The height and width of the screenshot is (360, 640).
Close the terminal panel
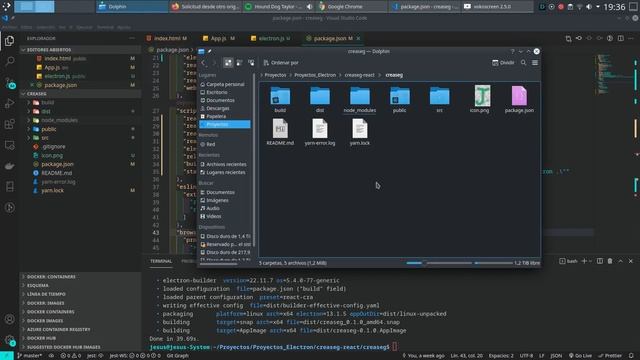[631, 261]
